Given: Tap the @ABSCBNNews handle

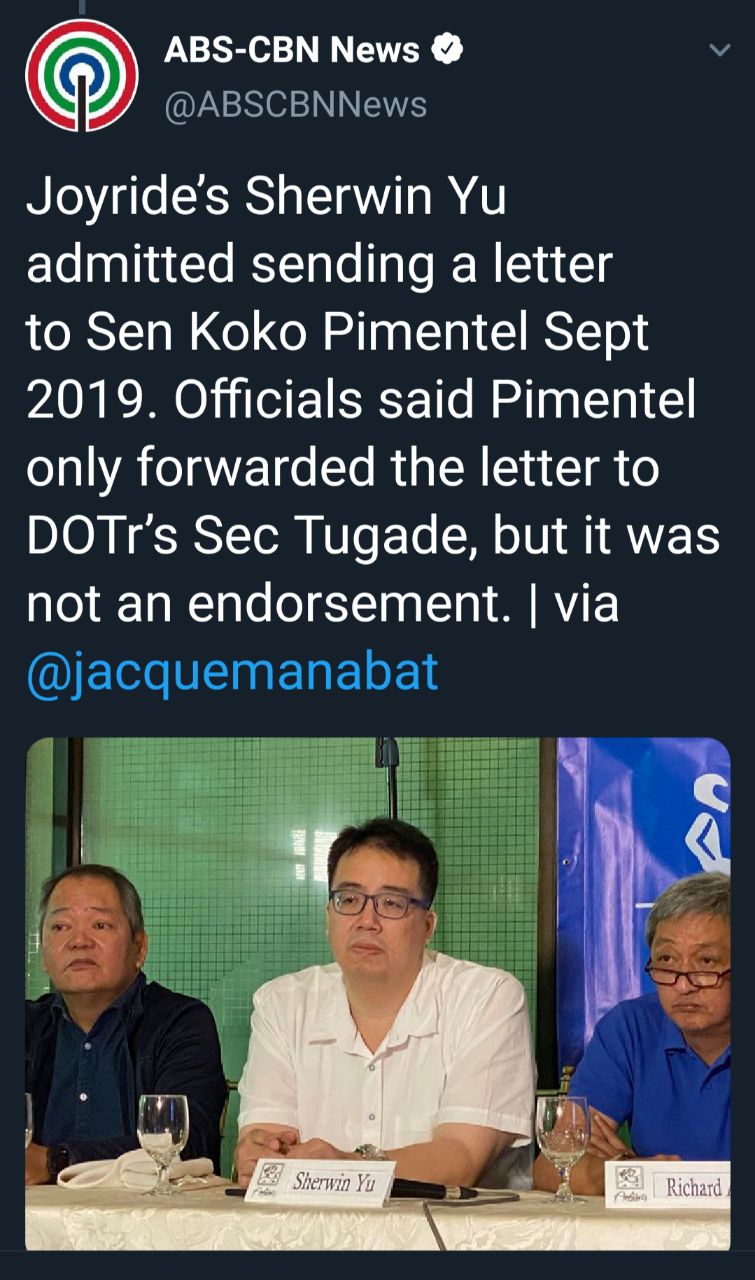Looking at the screenshot, I should coord(295,104).
